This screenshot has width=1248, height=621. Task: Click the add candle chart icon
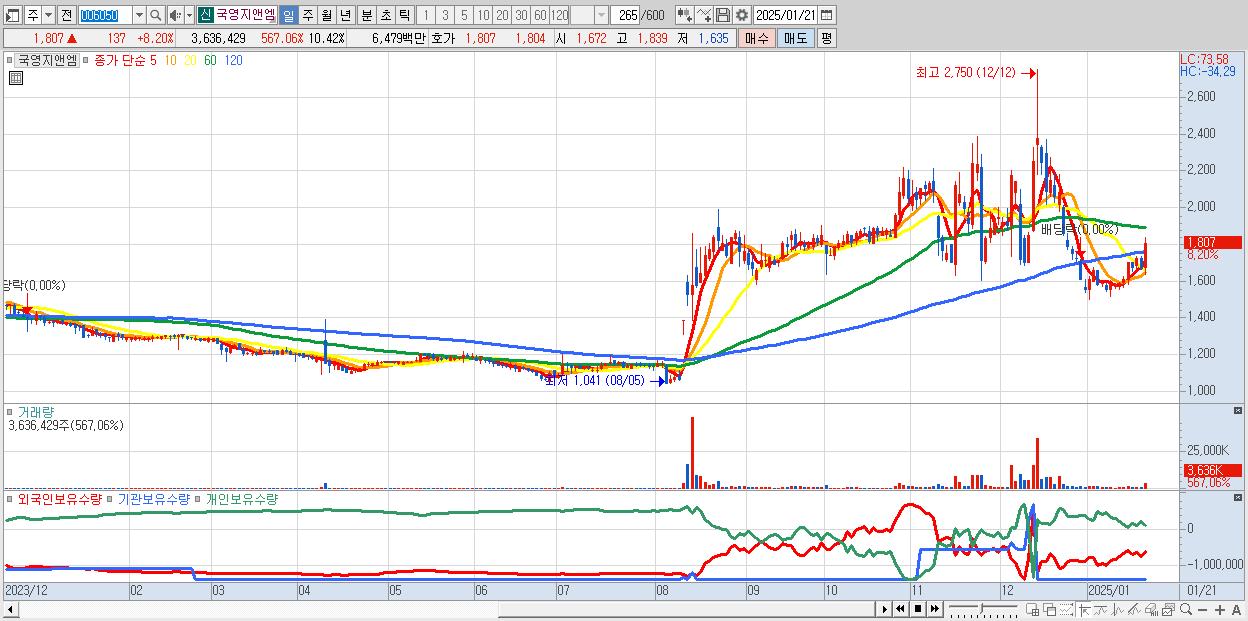coord(685,15)
